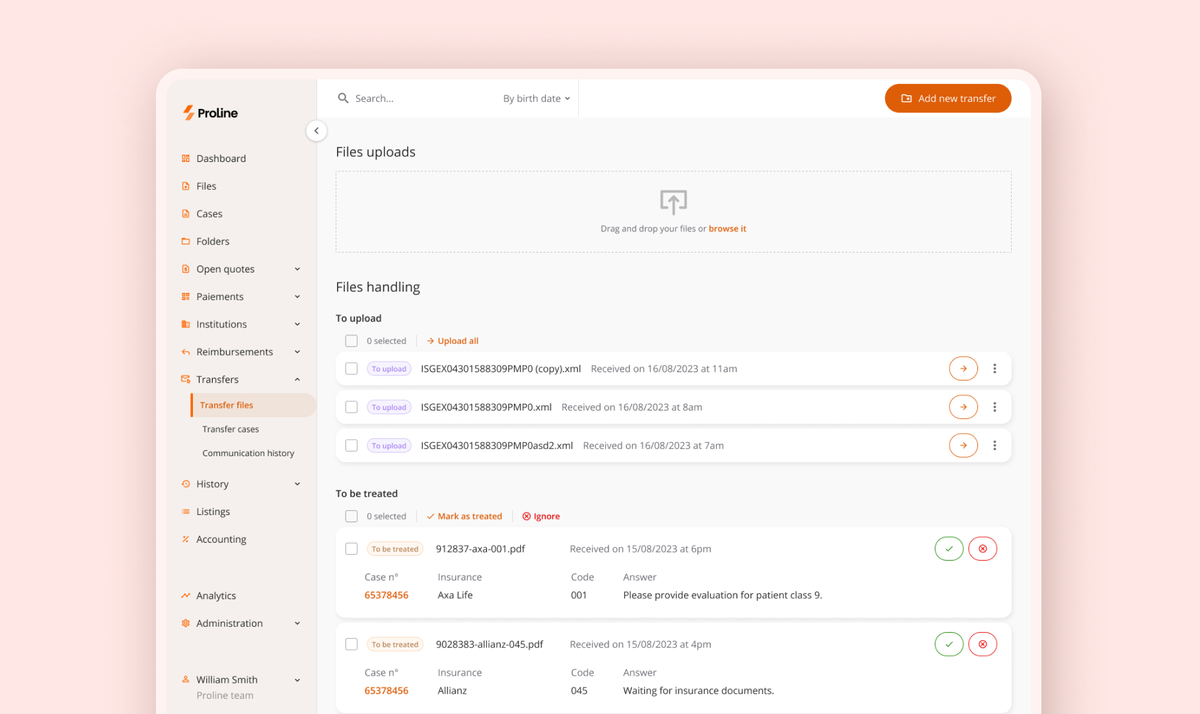Click Upload all
Screen dimensions: 1200x714
pyautogui.click(x=452, y=341)
